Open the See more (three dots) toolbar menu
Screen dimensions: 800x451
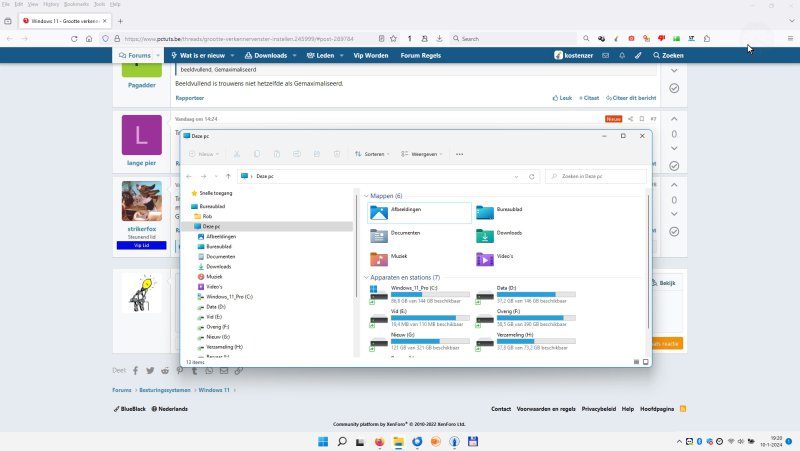[459, 154]
